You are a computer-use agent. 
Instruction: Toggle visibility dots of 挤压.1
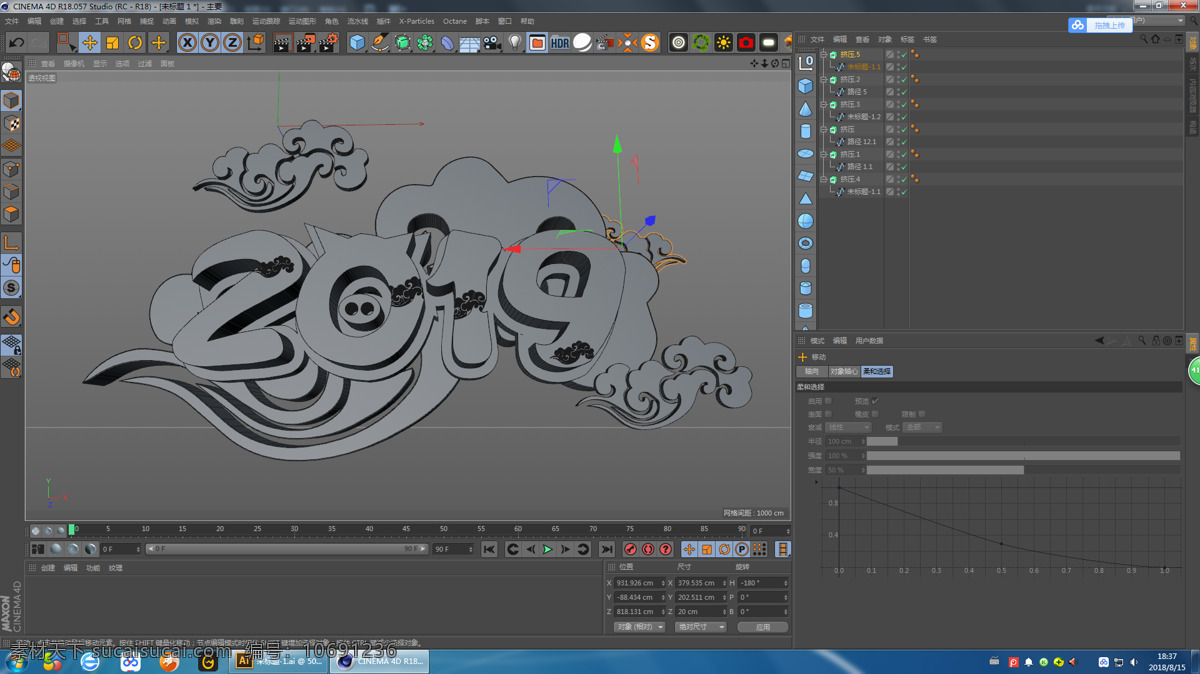tap(897, 154)
